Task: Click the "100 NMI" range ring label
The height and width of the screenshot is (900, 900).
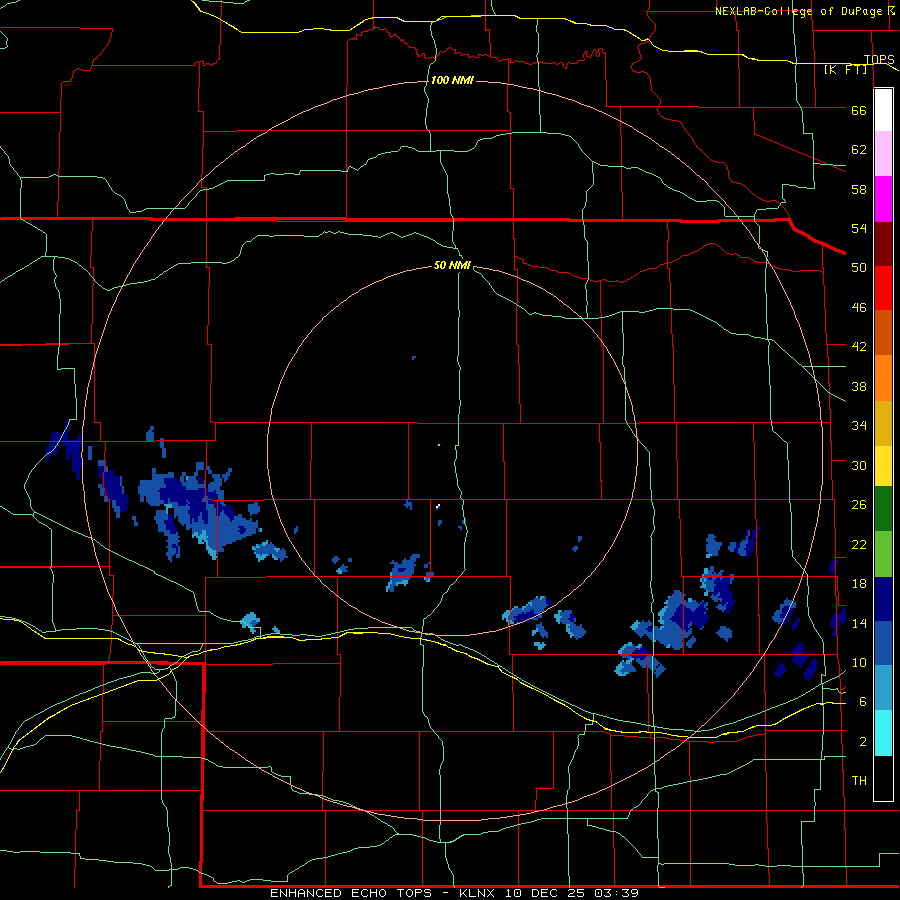Action: [452, 80]
